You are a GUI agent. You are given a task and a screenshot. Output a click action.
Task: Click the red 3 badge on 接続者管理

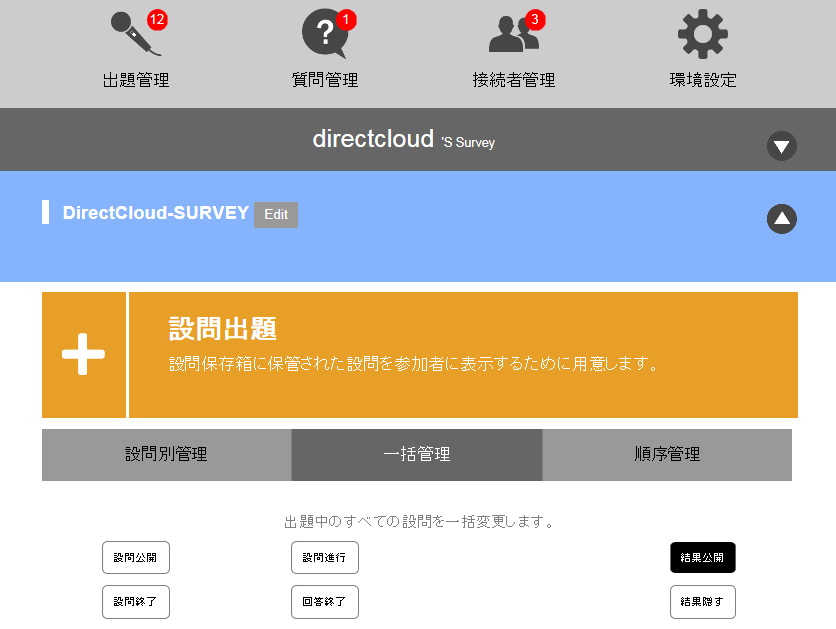(x=535, y=20)
